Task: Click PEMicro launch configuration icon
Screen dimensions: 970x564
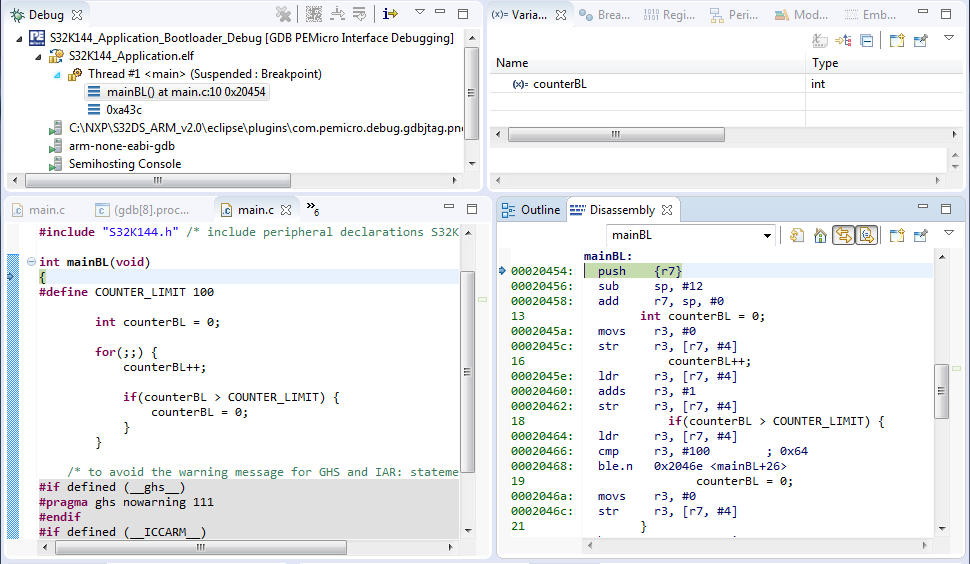Action: click(x=37, y=38)
